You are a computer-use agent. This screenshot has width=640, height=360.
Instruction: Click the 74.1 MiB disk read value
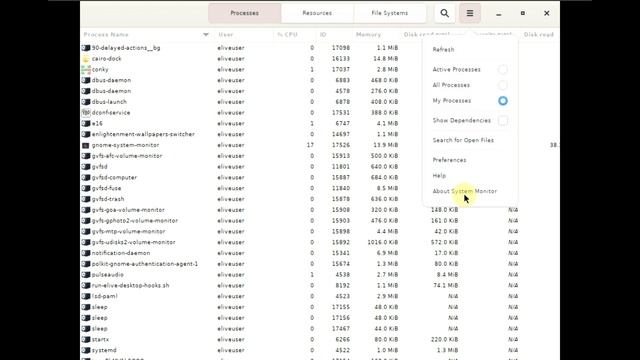pyautogui.click(x=446, y=285)
